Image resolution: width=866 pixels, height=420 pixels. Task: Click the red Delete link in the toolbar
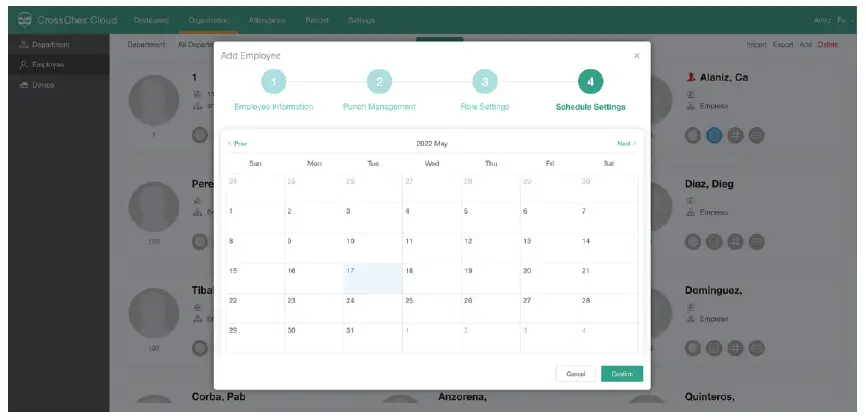click(828, 45)
